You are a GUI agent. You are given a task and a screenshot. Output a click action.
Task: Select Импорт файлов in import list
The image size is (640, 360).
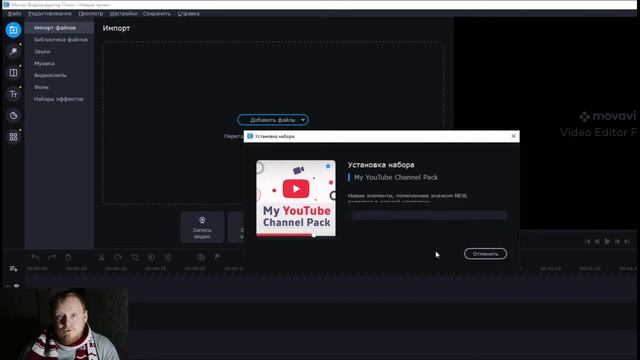tap(59, 28)
